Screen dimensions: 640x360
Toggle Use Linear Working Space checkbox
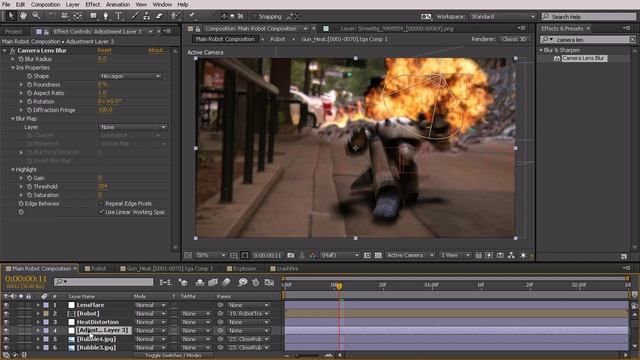[101, 212]
